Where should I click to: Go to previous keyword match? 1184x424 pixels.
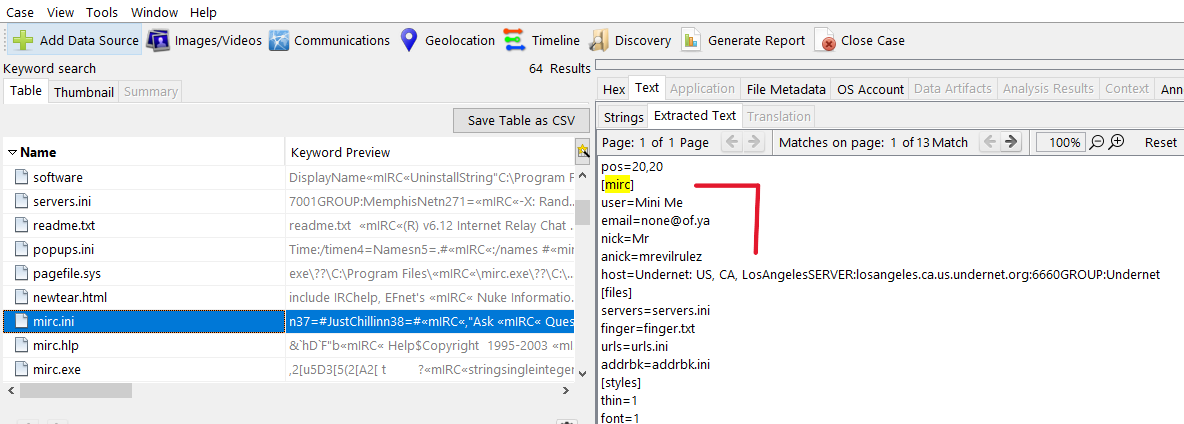coord(988,142)
